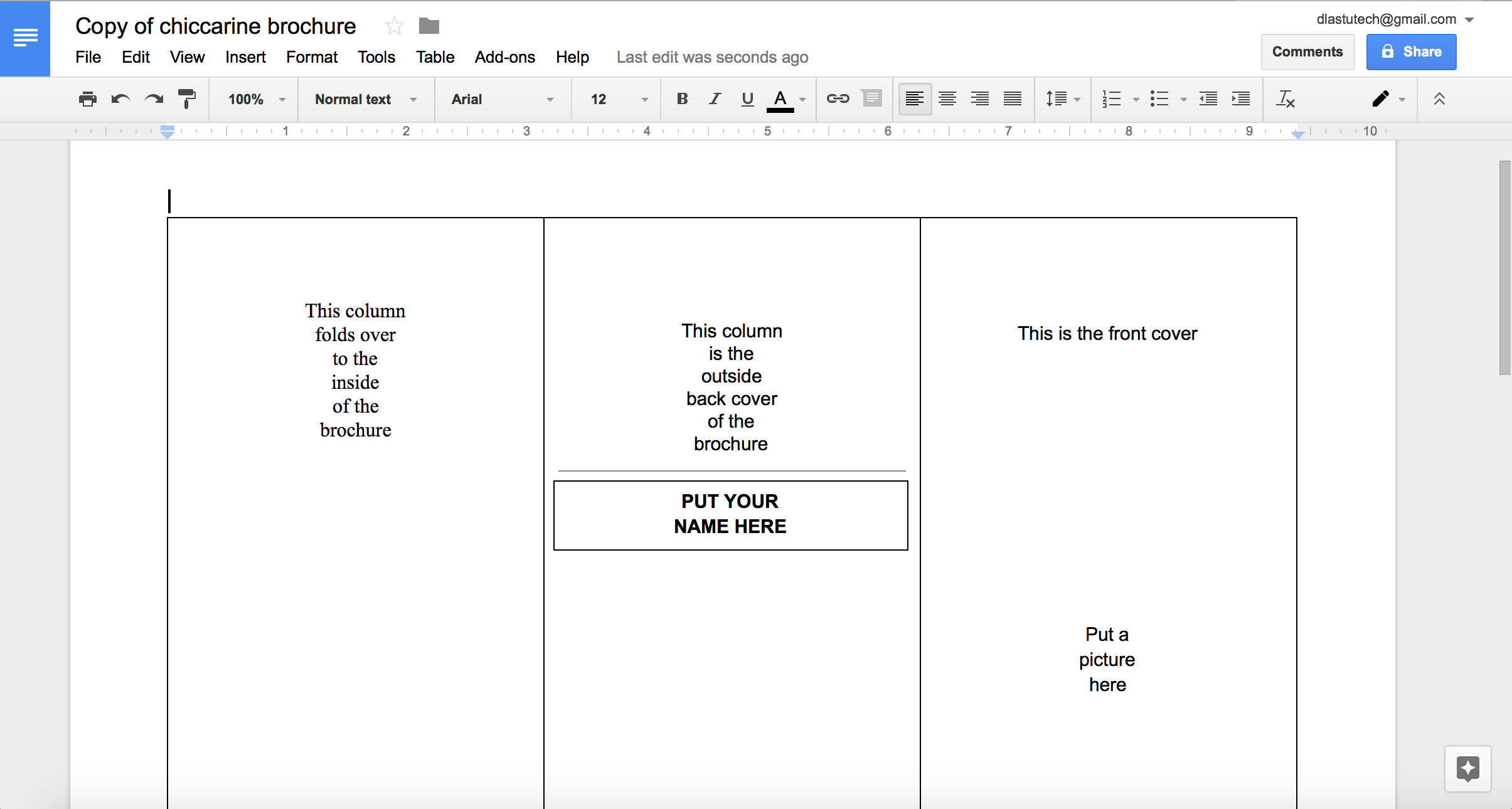Click the numbered list icon
Screen dimensions: 1512x809
point(1112,99)
